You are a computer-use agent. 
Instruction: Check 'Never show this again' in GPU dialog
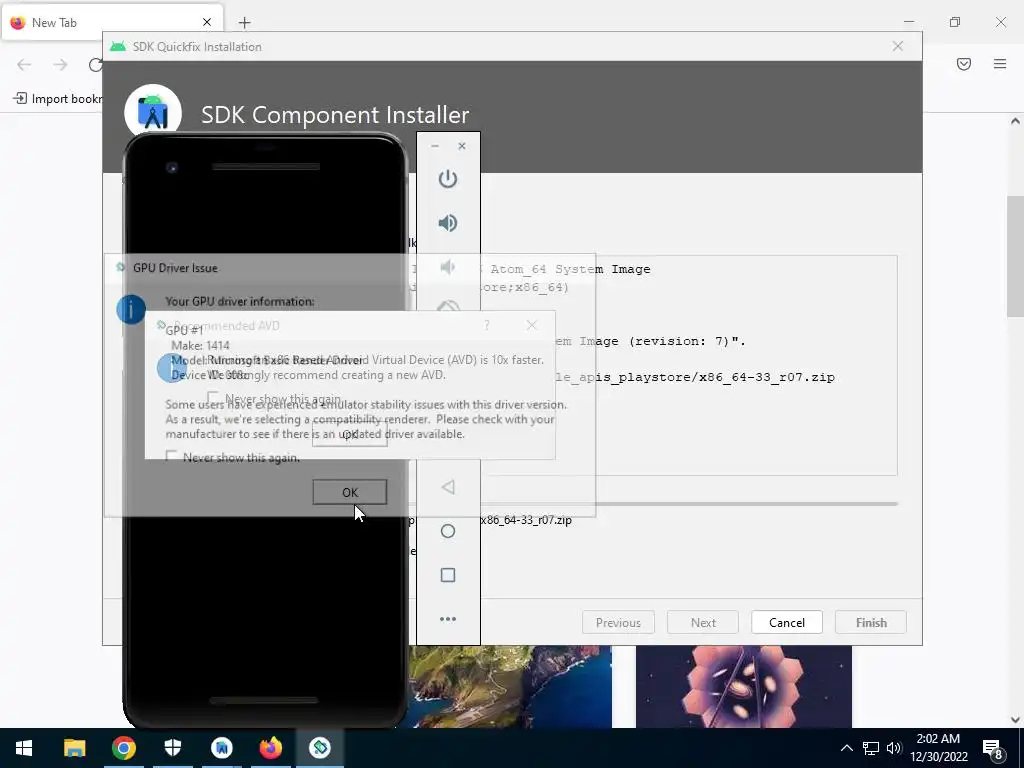[171, 456]
